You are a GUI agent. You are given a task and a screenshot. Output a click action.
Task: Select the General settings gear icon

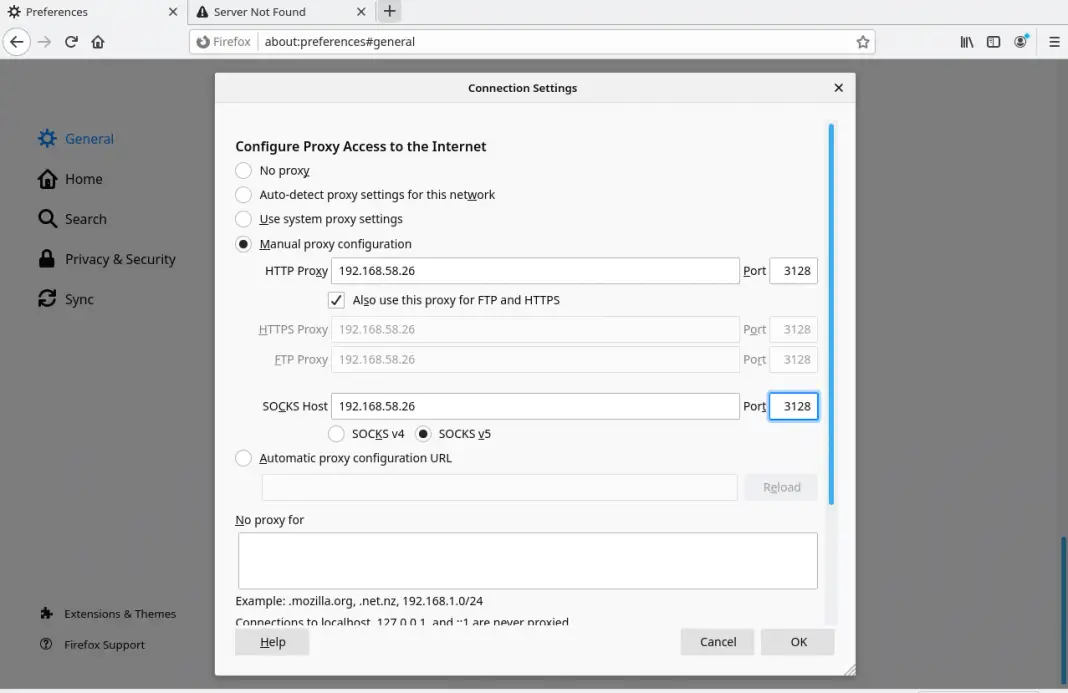point(46,138)
